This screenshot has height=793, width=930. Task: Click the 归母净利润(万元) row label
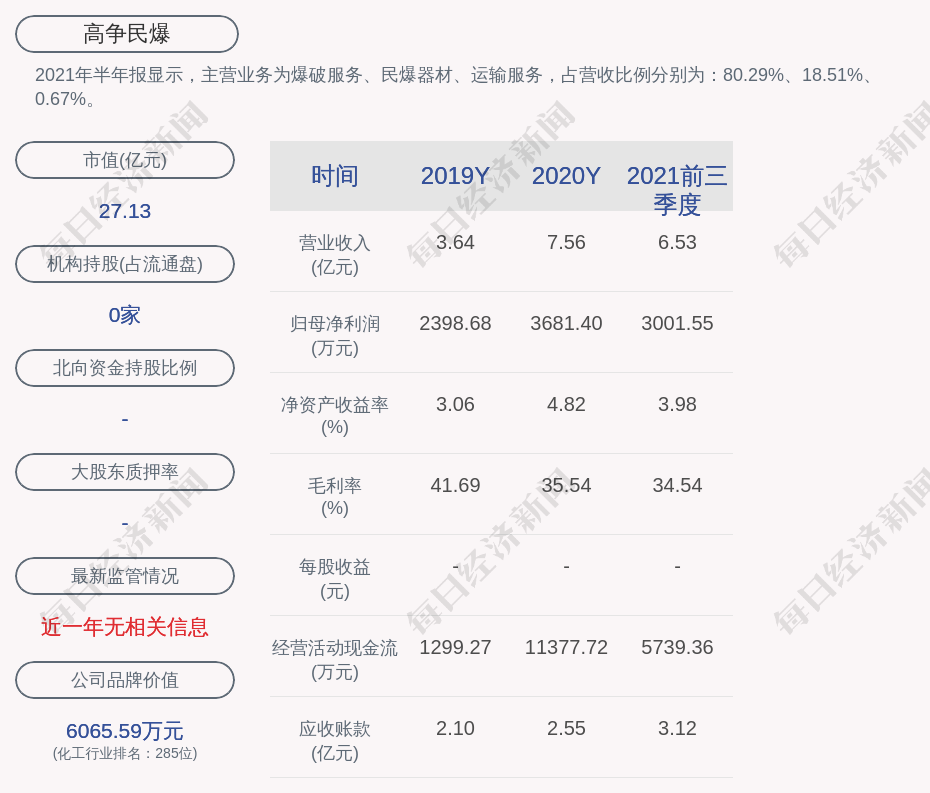pos(335,335)
